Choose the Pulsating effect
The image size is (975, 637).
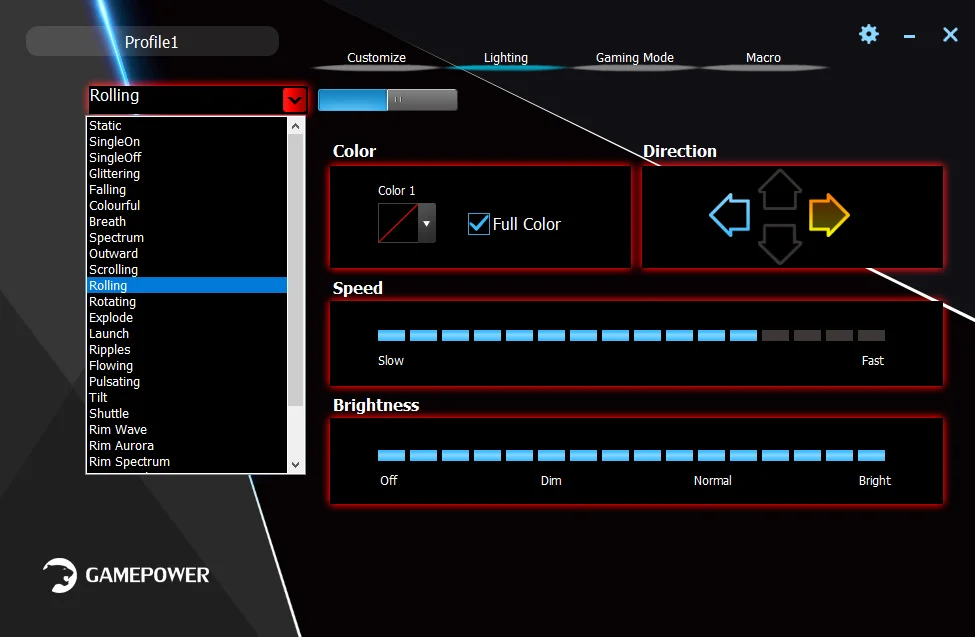point(187,382)
